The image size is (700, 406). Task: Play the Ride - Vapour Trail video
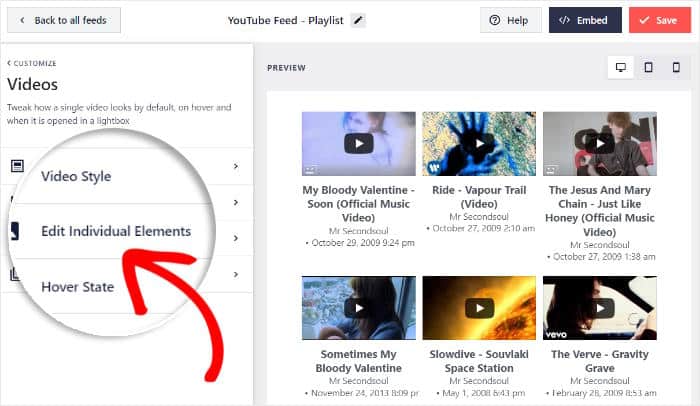point(479,144)
